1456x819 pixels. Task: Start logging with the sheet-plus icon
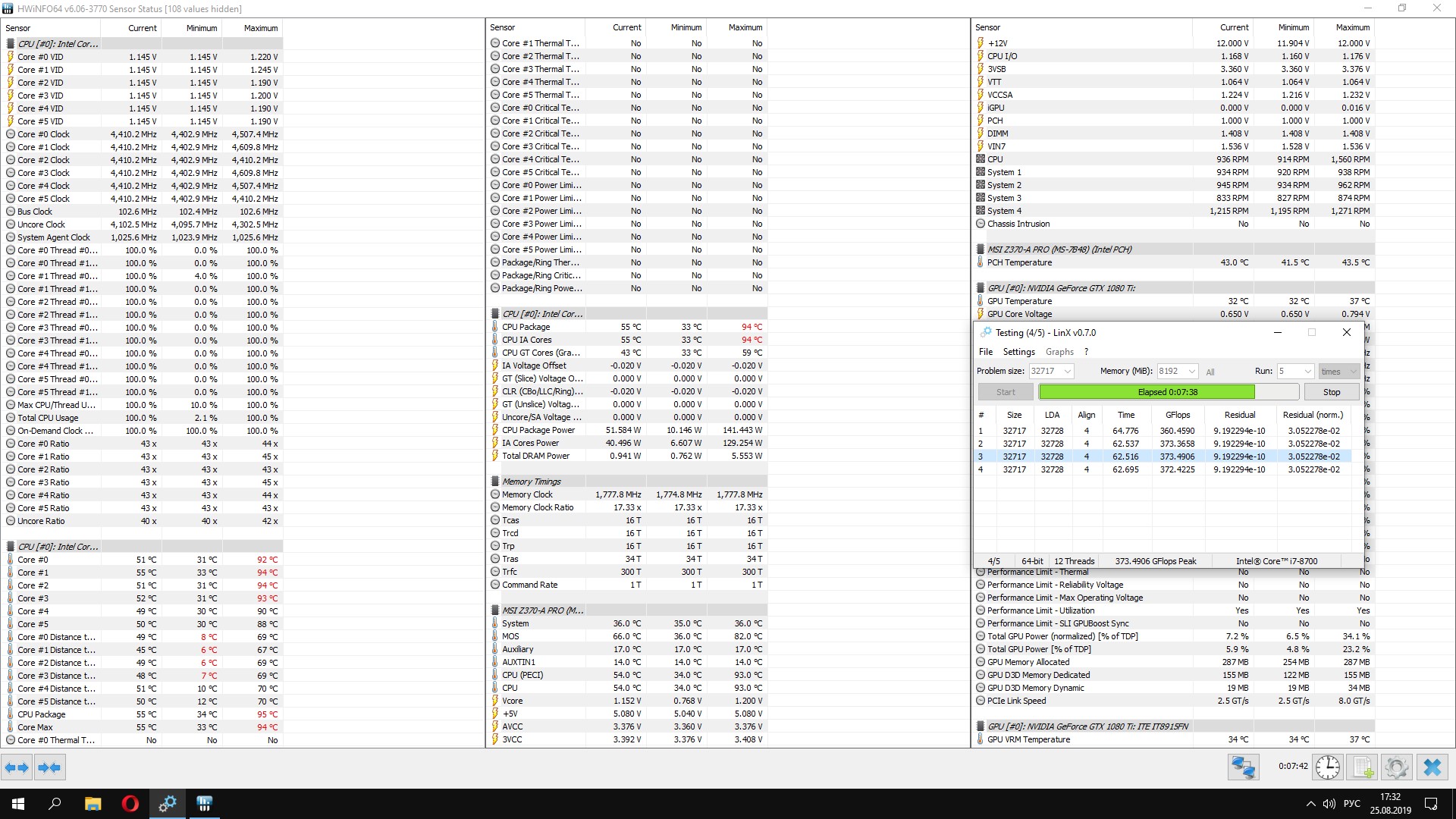(x=1363, y=767)
